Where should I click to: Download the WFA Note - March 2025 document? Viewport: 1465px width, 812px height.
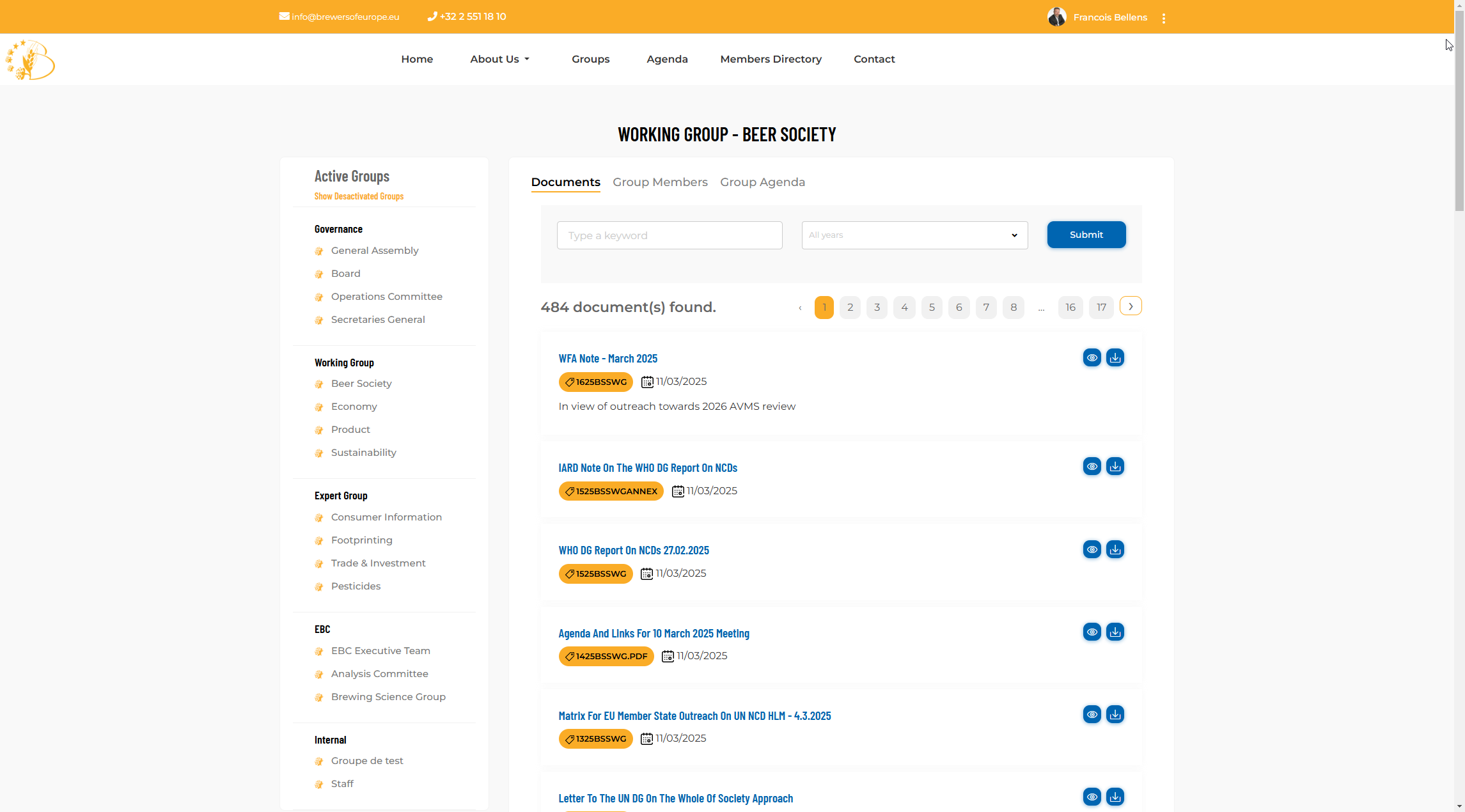(x=1115, y=357)
